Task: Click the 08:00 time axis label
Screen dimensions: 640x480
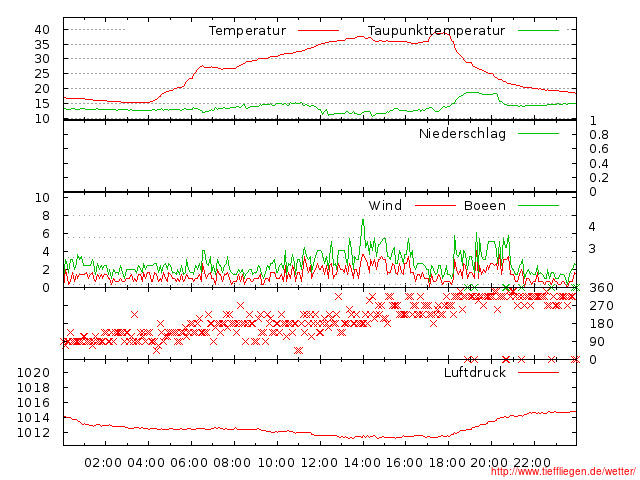Action: pyautogui.click(x=232, y=463)
